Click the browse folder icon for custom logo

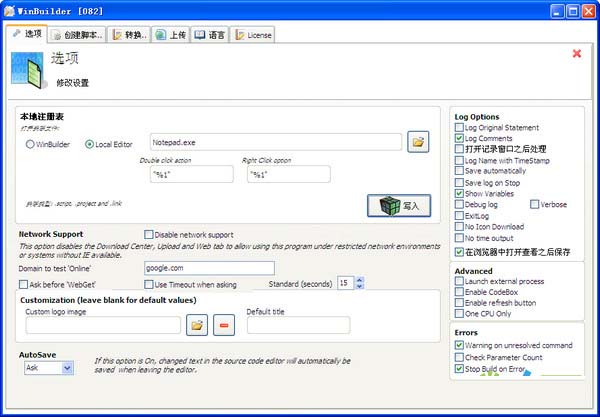click(197, 324)
